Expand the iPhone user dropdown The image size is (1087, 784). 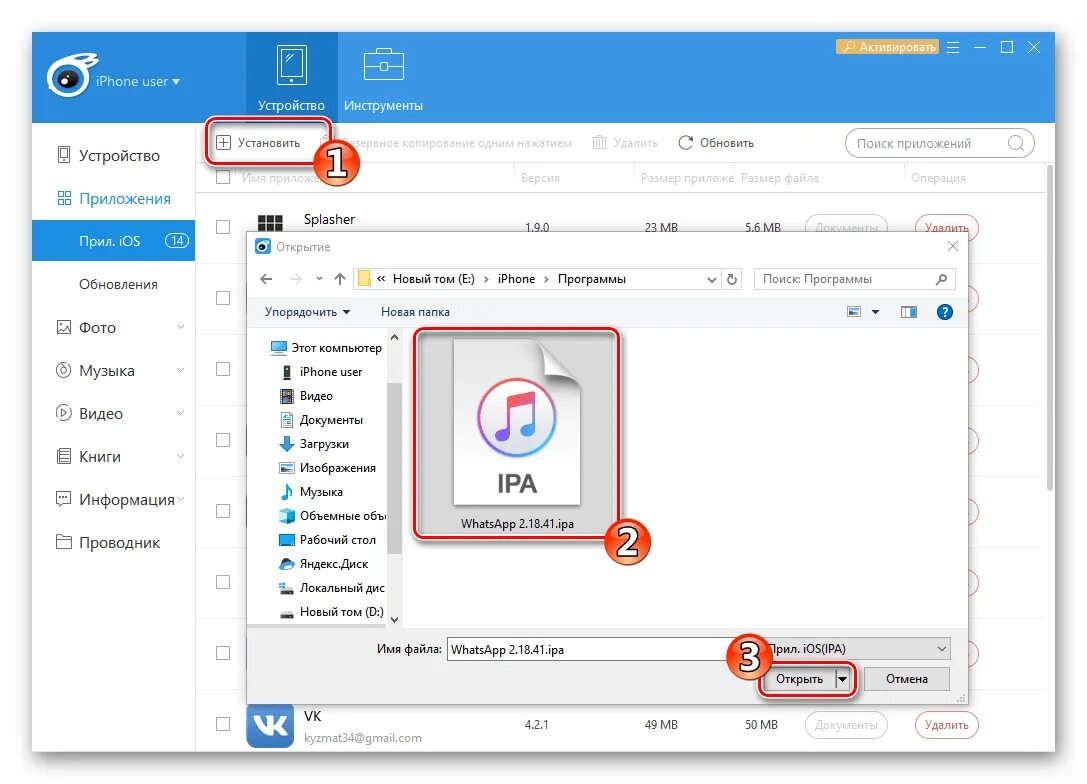tap(138, 81)
